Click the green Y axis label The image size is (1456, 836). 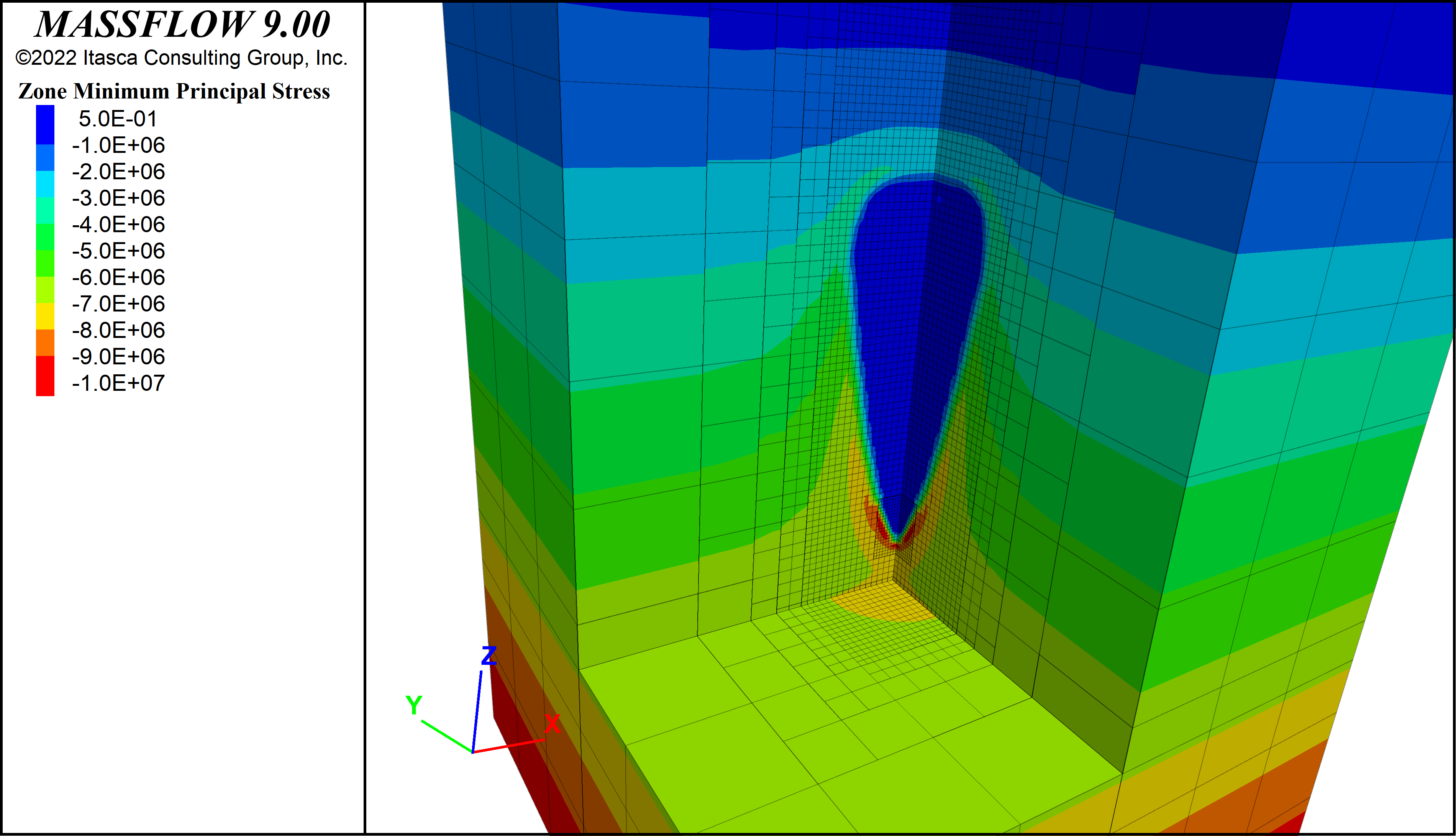pos(413,705)
